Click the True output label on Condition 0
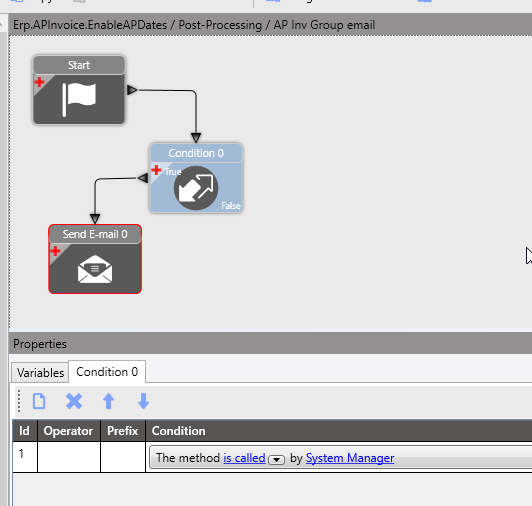Screen dimensions: 532x506 (x=173, y=172)
